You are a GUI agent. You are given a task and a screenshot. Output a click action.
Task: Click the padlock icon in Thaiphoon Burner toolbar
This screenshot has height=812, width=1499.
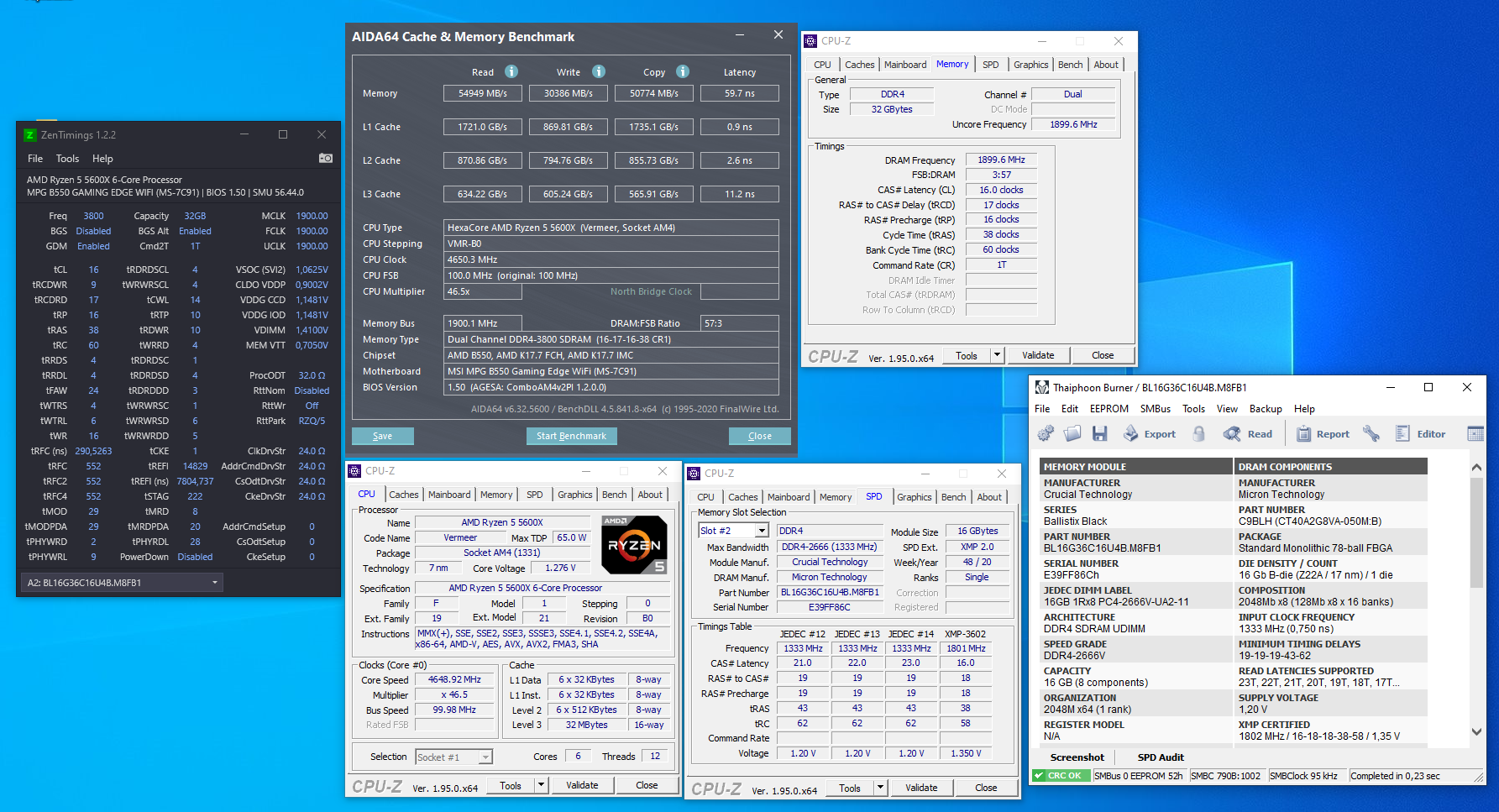coord(1199,434)
